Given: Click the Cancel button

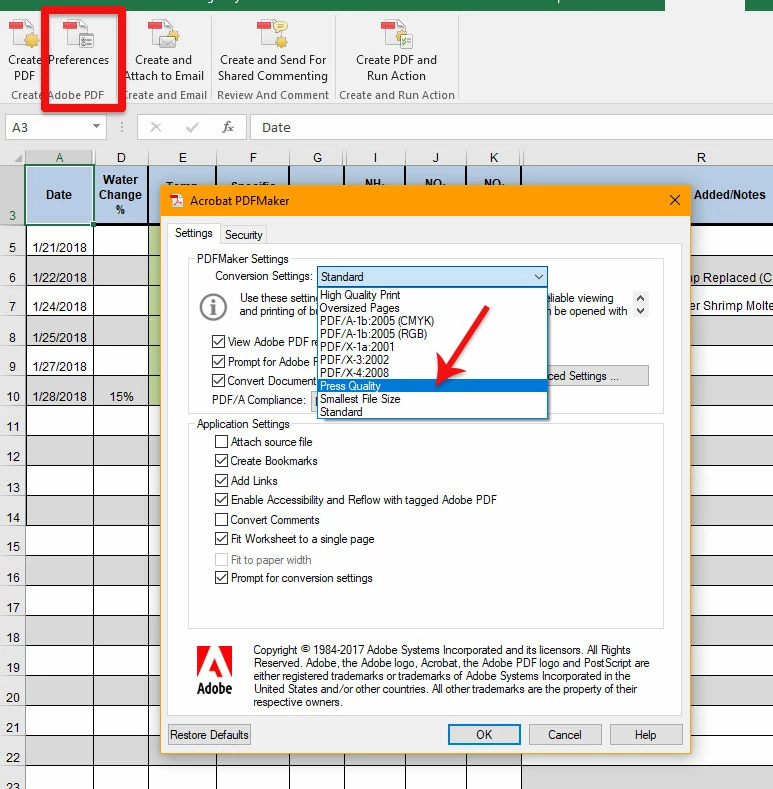Looking at the screenshot, I should click(x=565, y=735).
